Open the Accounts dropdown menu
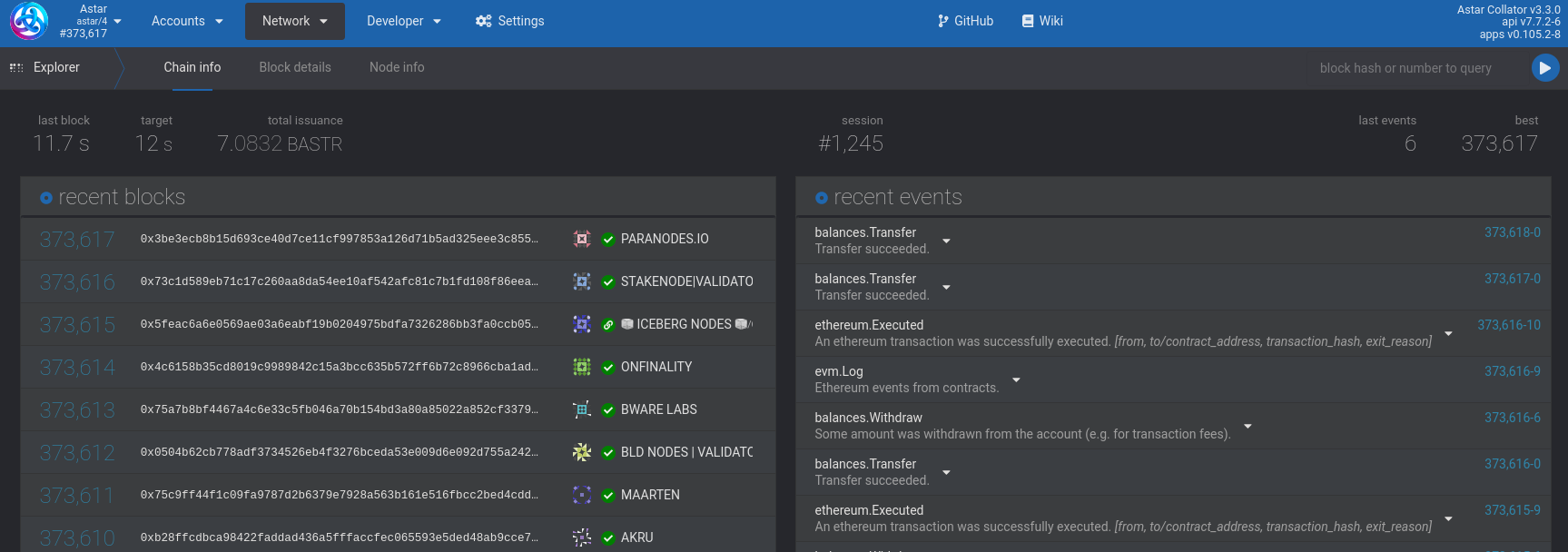This screenshot has height=552, width=1568. tap(188, 21)
